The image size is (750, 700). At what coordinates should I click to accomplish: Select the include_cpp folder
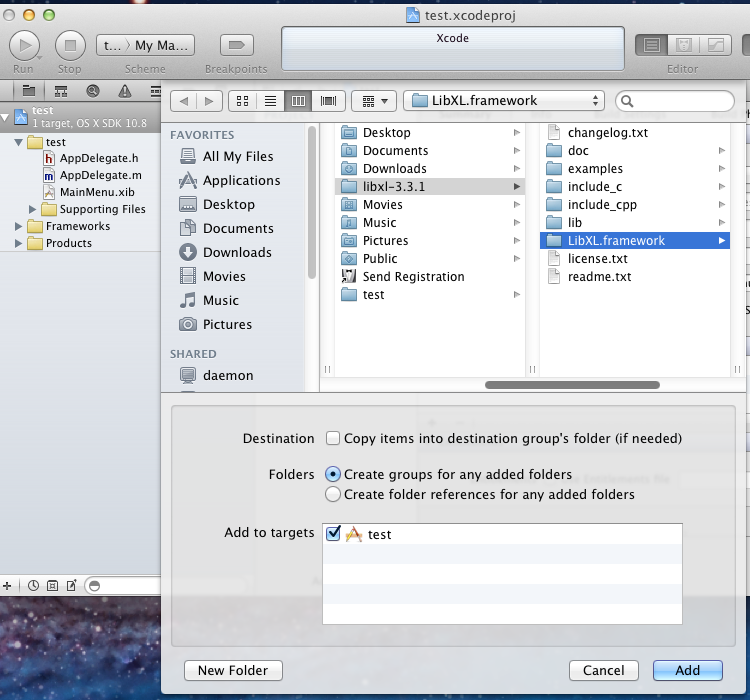(635, 205)
